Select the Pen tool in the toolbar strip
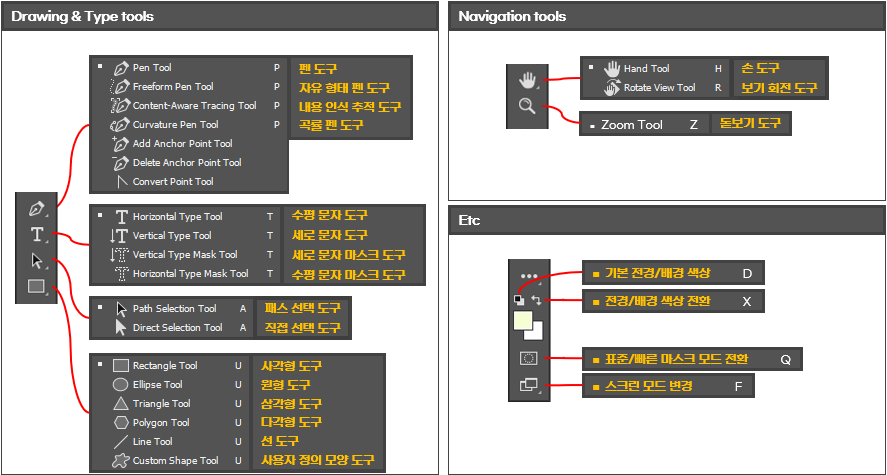 37,209
